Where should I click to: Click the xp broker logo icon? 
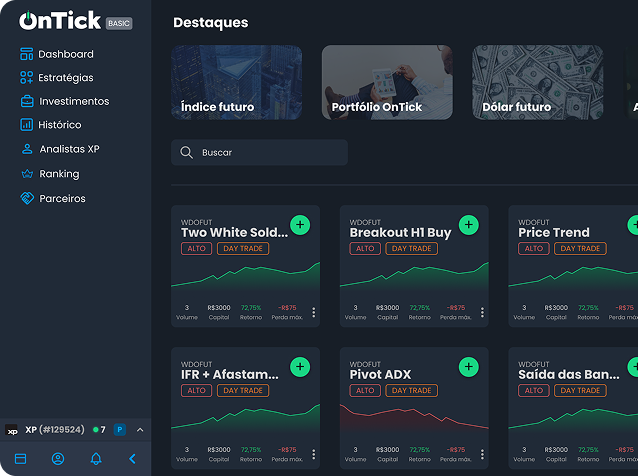tap(11, 430)
